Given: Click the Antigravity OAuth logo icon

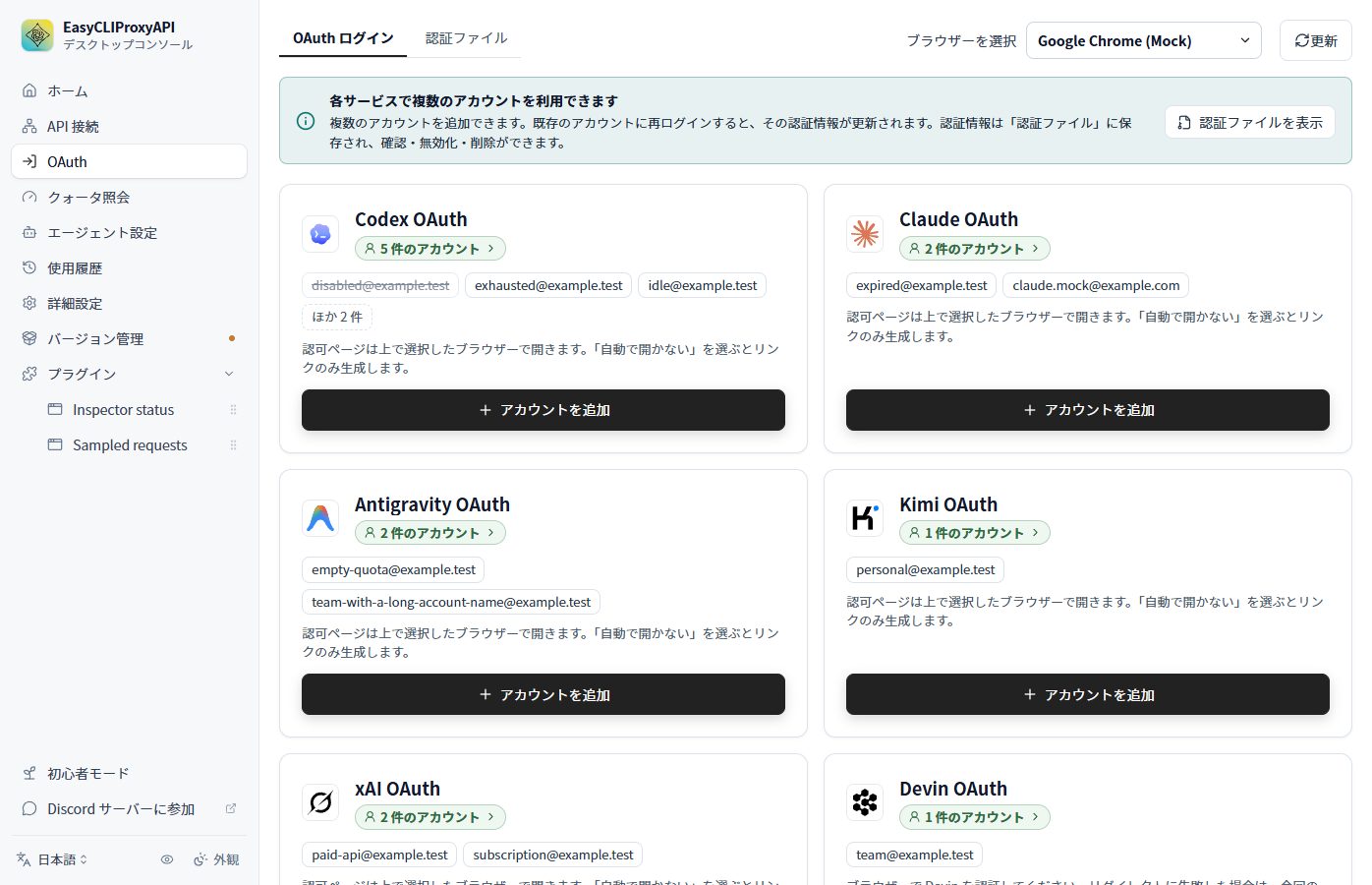Looking at the screenshot, I should (320, 518).
